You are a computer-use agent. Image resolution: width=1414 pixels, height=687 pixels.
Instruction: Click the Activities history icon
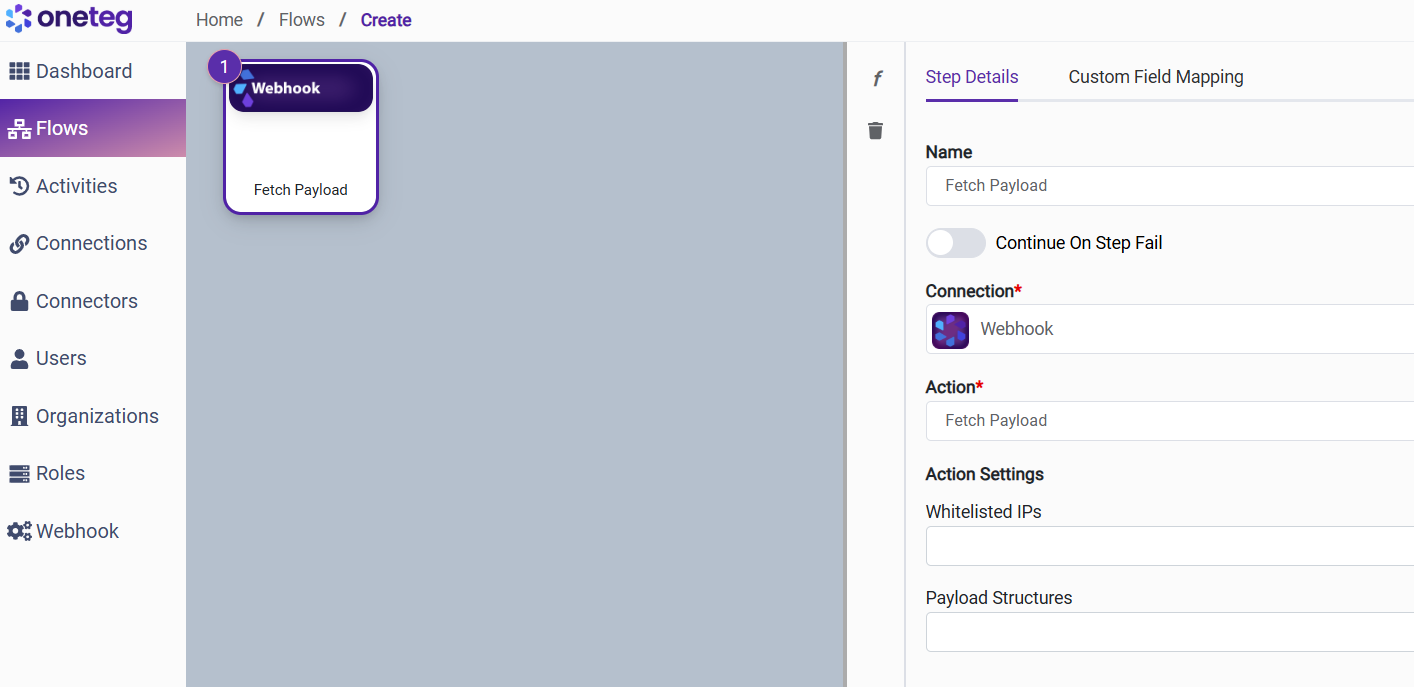coord(19,186)
